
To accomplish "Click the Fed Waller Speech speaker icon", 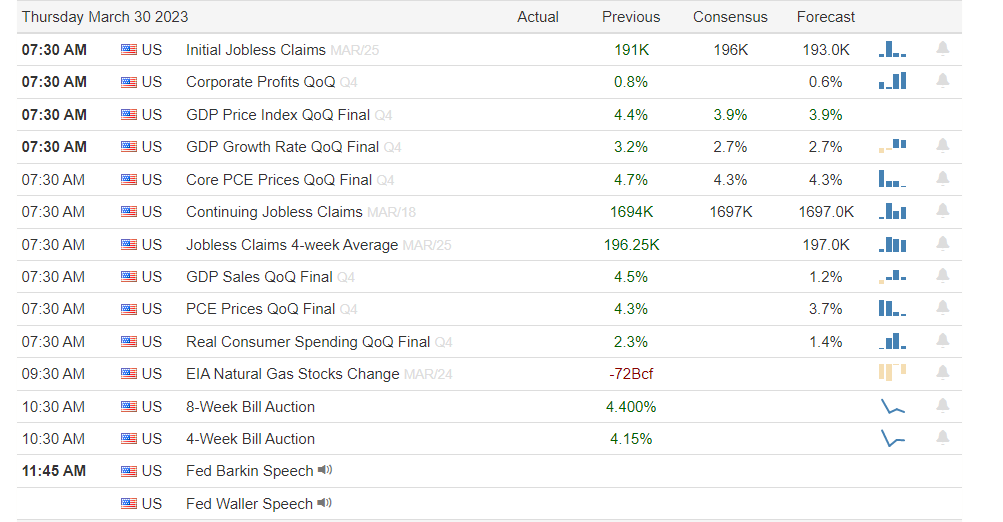I will tap(324, 503).
